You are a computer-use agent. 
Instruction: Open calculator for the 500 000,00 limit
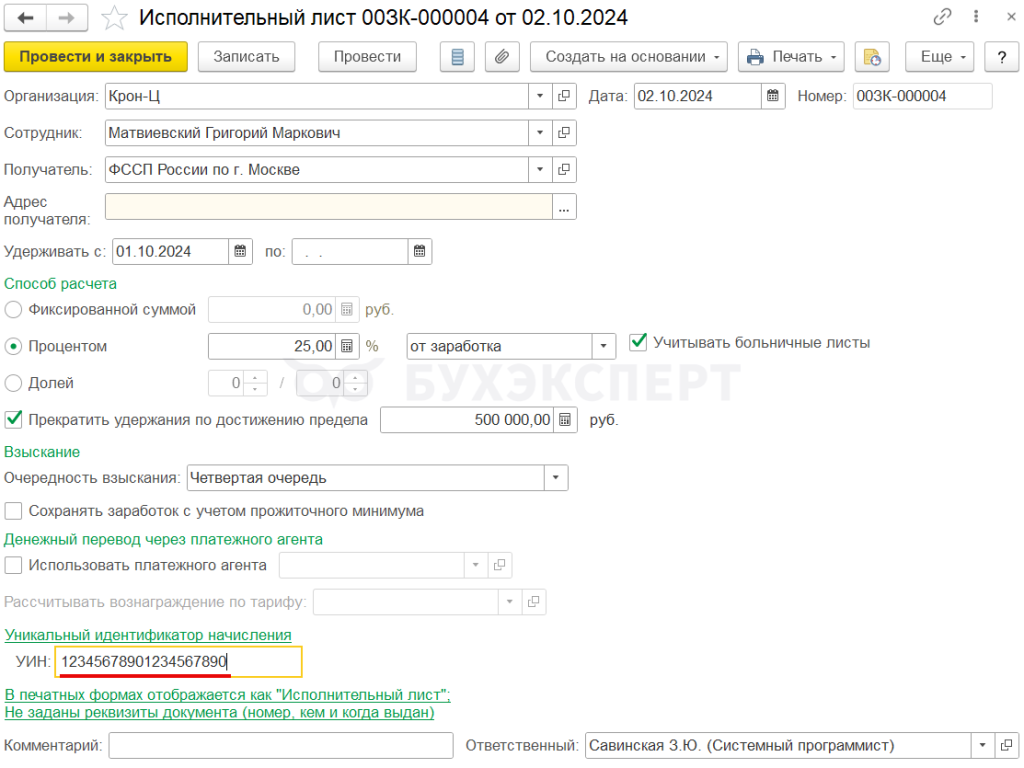(565, 420)
